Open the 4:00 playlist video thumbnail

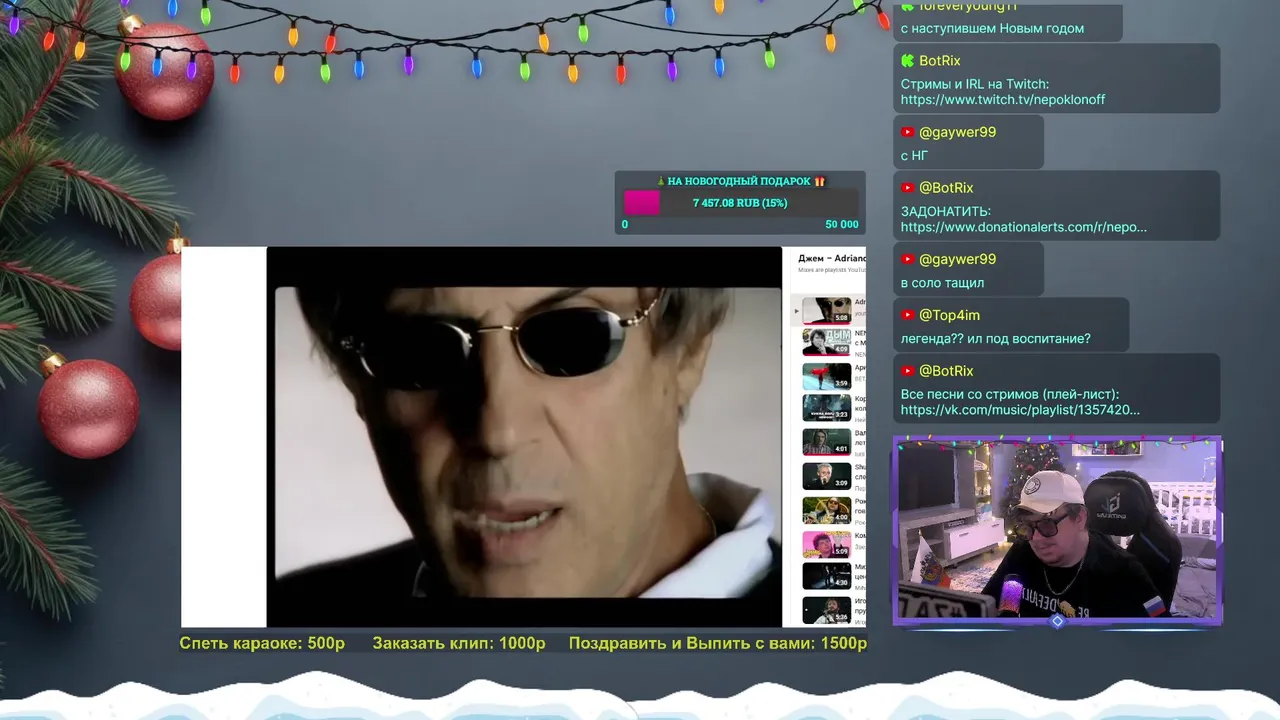click(x=826, y=510)
